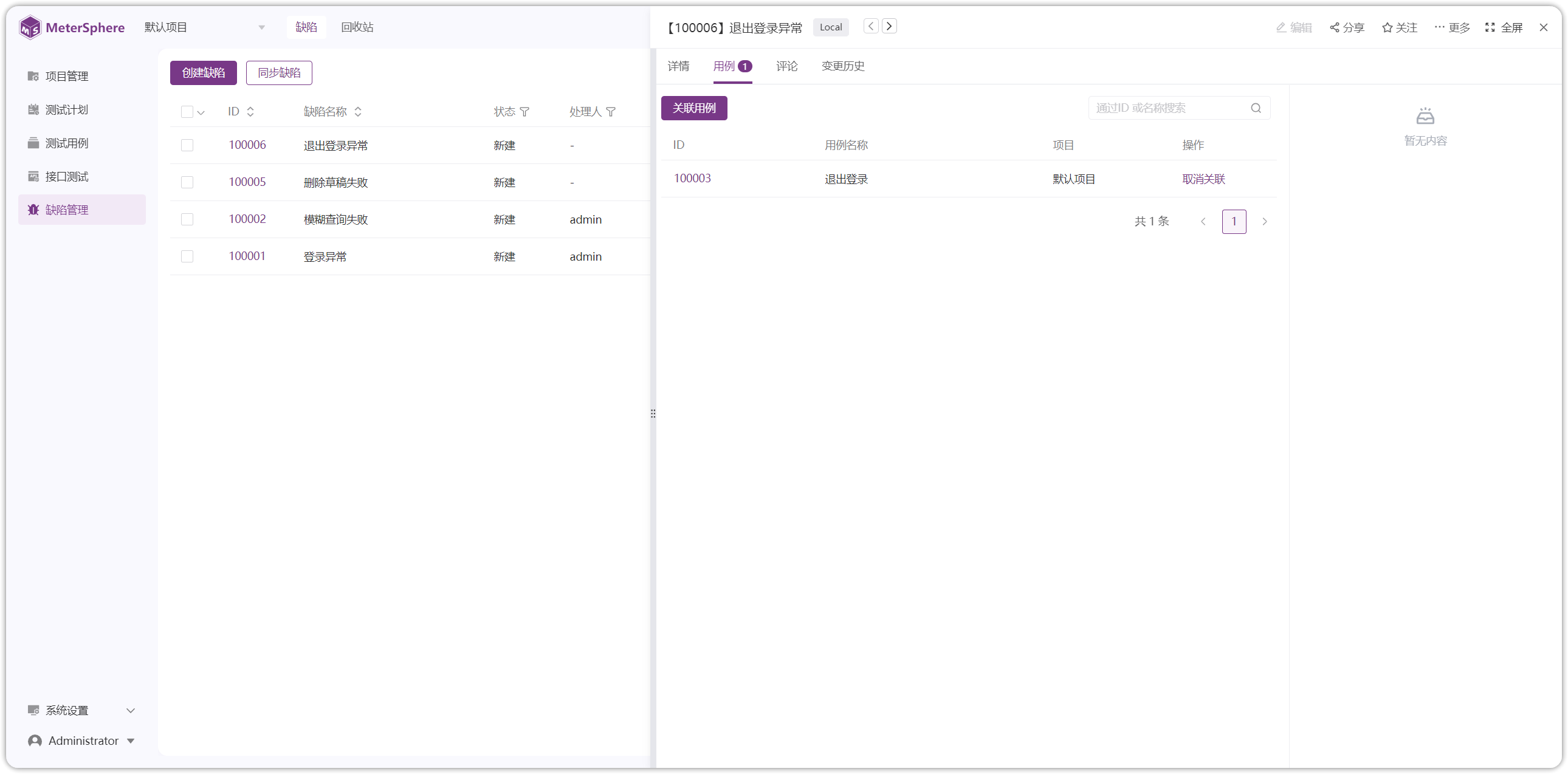Switch to 变更历史 tab

coord(842,66)
